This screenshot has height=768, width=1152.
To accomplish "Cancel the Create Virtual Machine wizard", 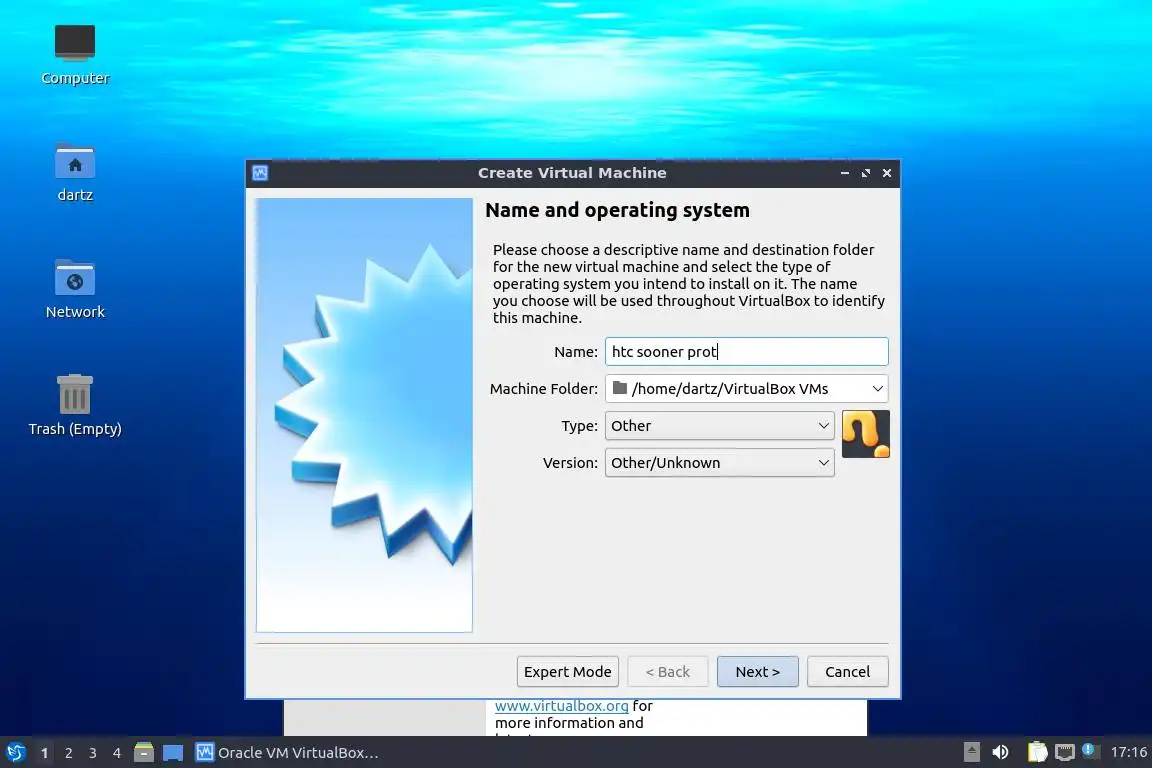I will coord(847,672).
